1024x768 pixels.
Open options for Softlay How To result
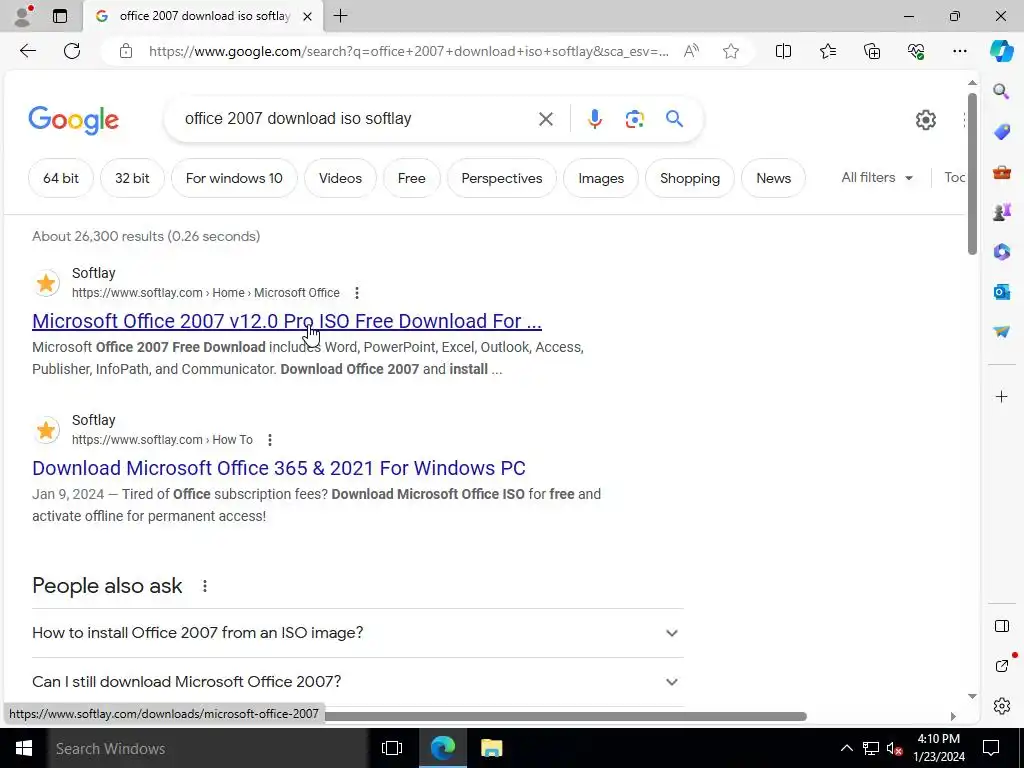[270, 440]
